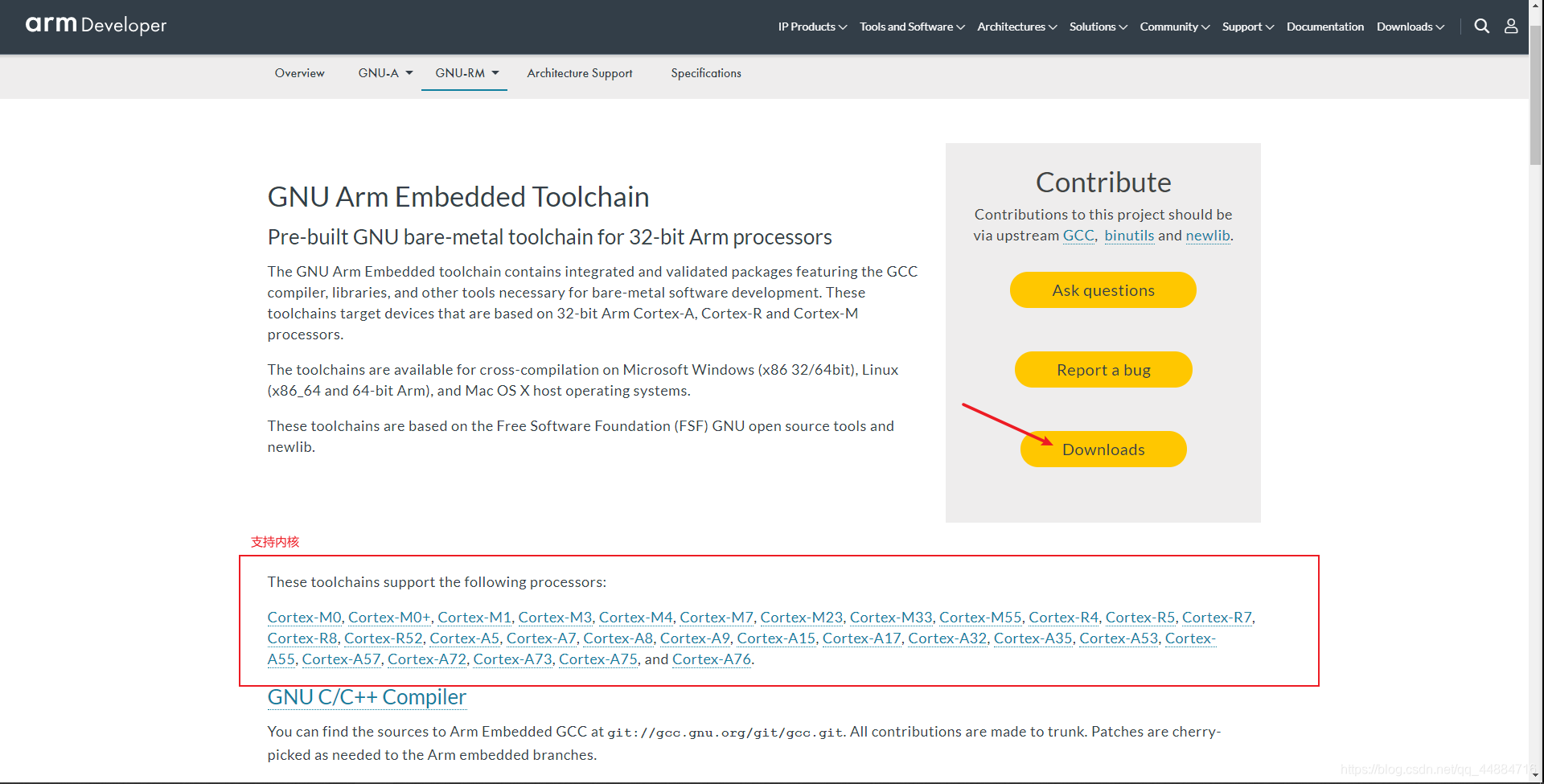Open the Cortex-A5 processor link

tap(465, 638)
